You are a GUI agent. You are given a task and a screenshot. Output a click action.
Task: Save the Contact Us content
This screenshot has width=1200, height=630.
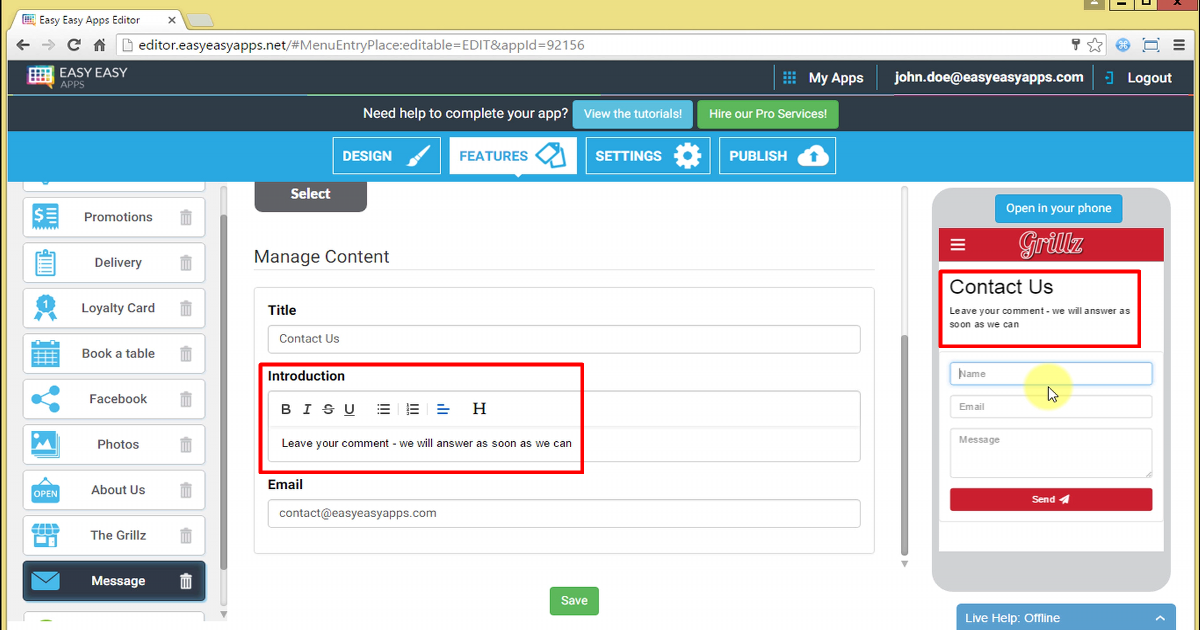tap(573, 600)
